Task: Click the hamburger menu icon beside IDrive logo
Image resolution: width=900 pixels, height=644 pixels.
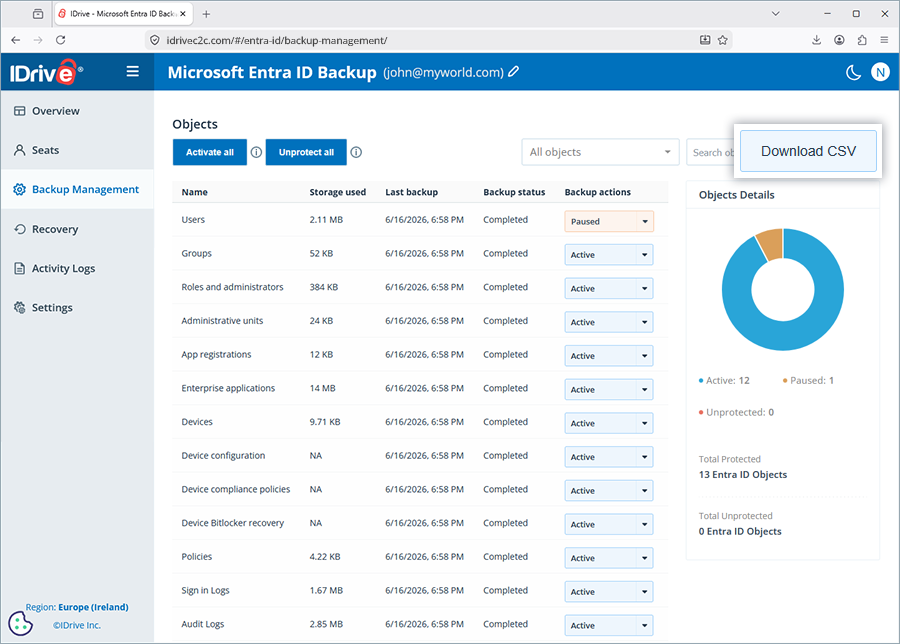Action: pyautogui.click(x=133, y=72)
